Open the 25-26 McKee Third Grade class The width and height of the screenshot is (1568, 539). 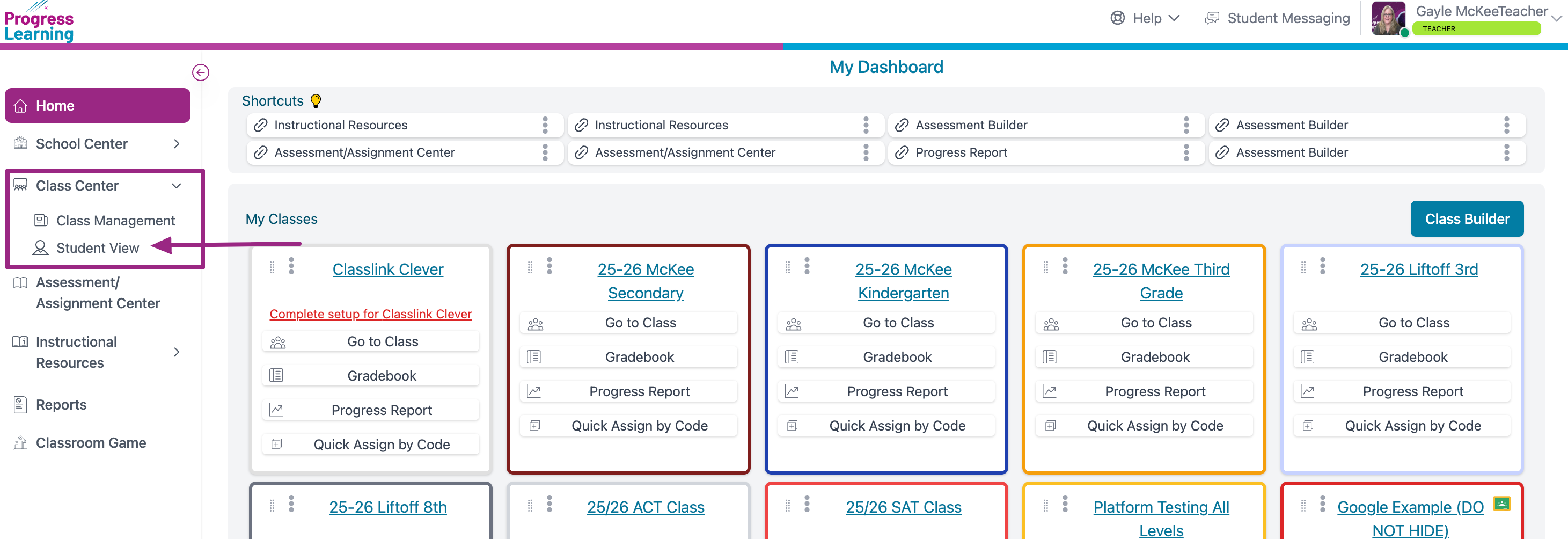tap(1161, 281)
